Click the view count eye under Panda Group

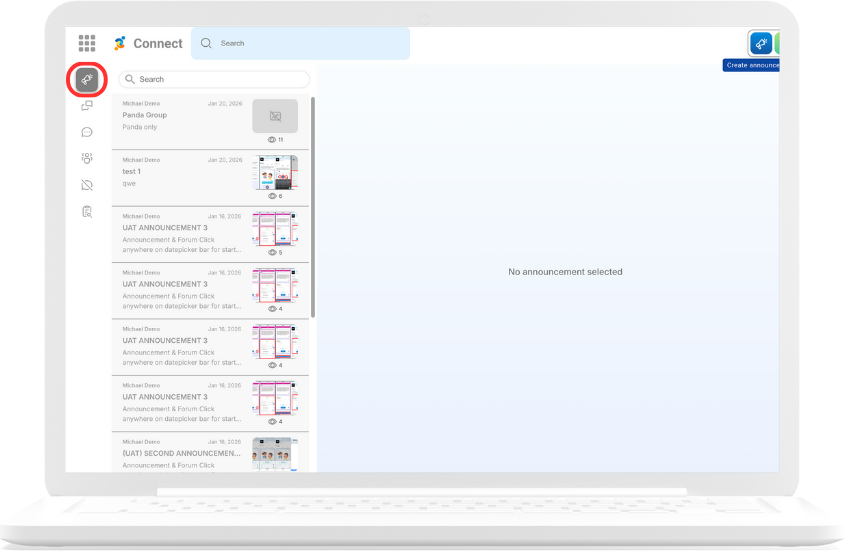272,140
